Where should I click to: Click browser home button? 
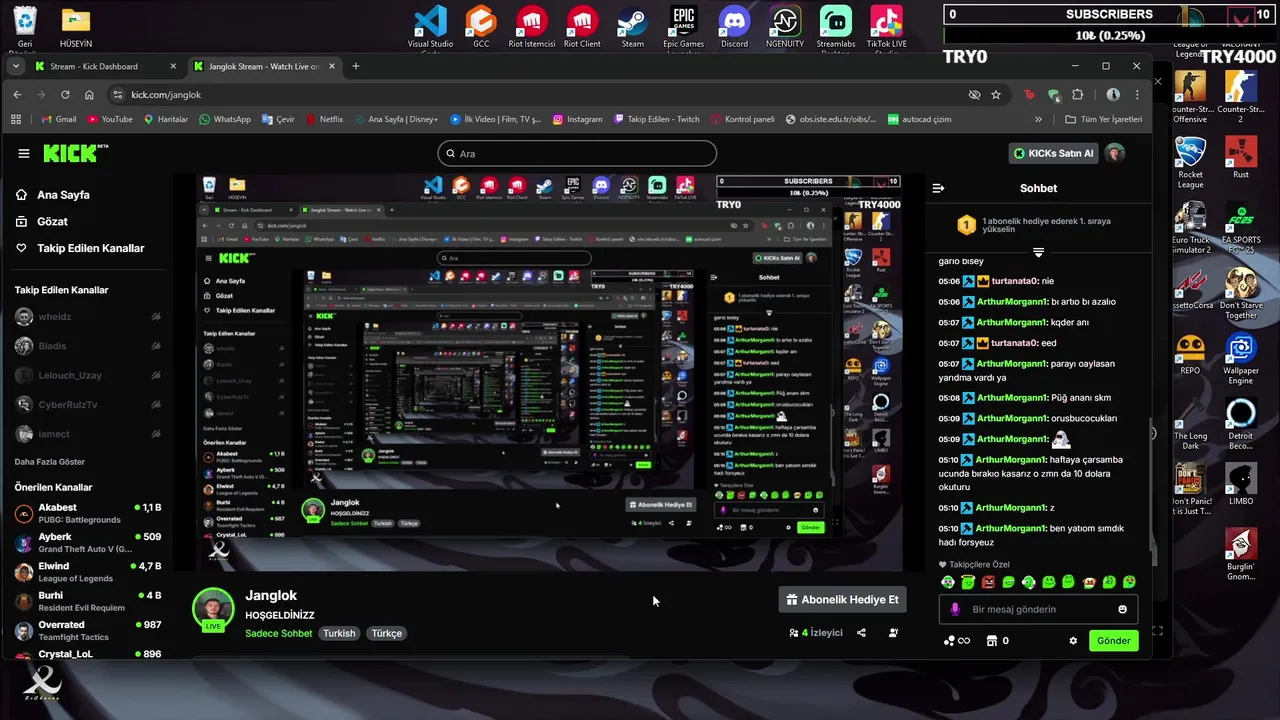click(89, 94)
